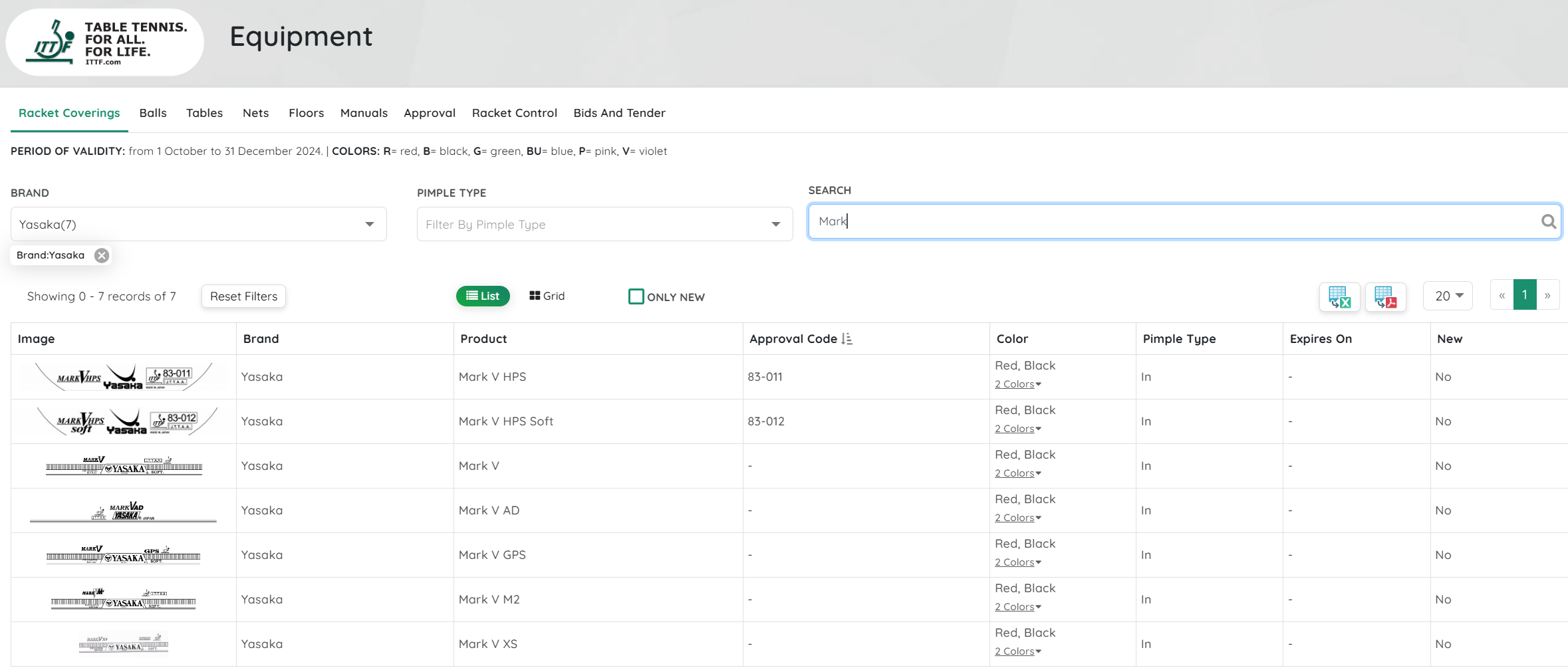Go to previous page arrow
The height and width of the screenshot is (672, 1568).
pos(1502,295)
